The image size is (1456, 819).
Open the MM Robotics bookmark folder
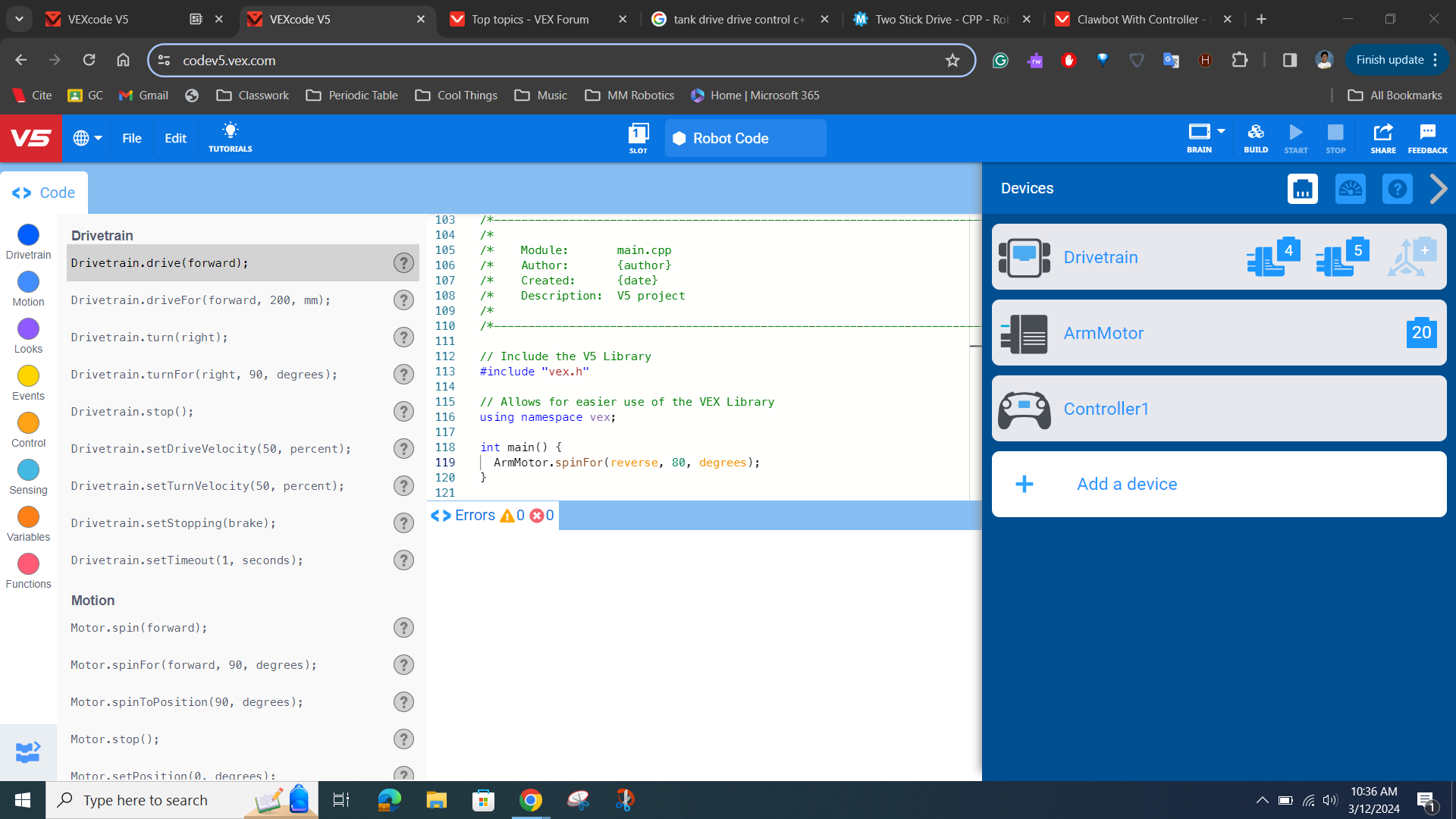click(629, 96)
